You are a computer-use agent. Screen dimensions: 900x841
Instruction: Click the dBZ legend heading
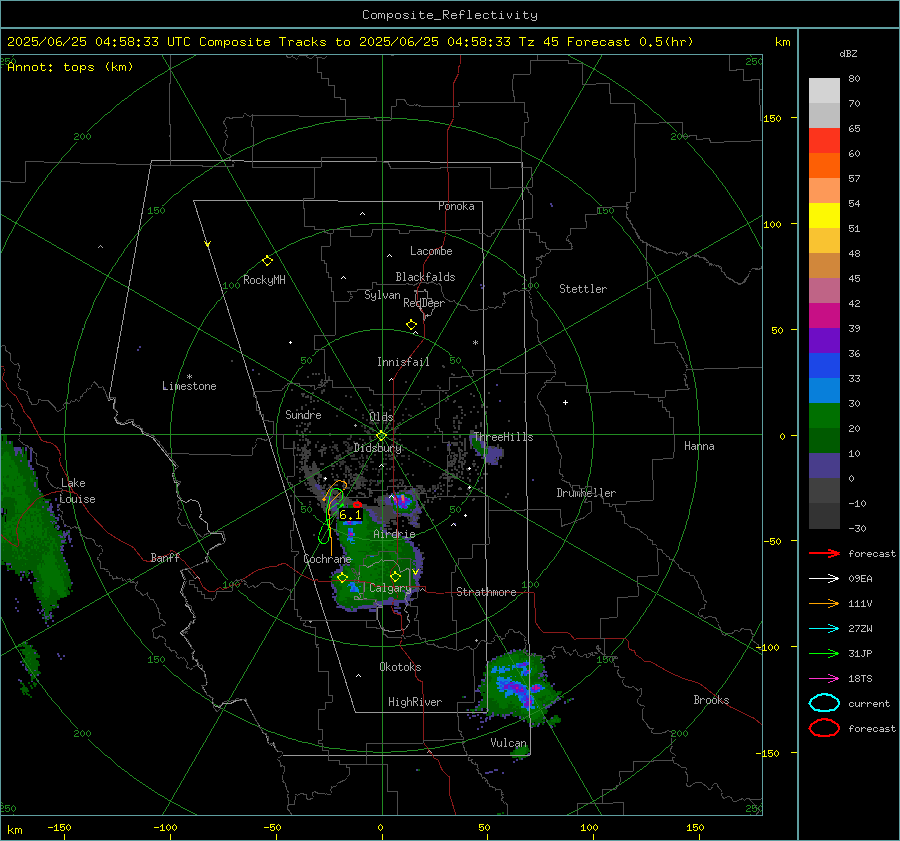848,53
